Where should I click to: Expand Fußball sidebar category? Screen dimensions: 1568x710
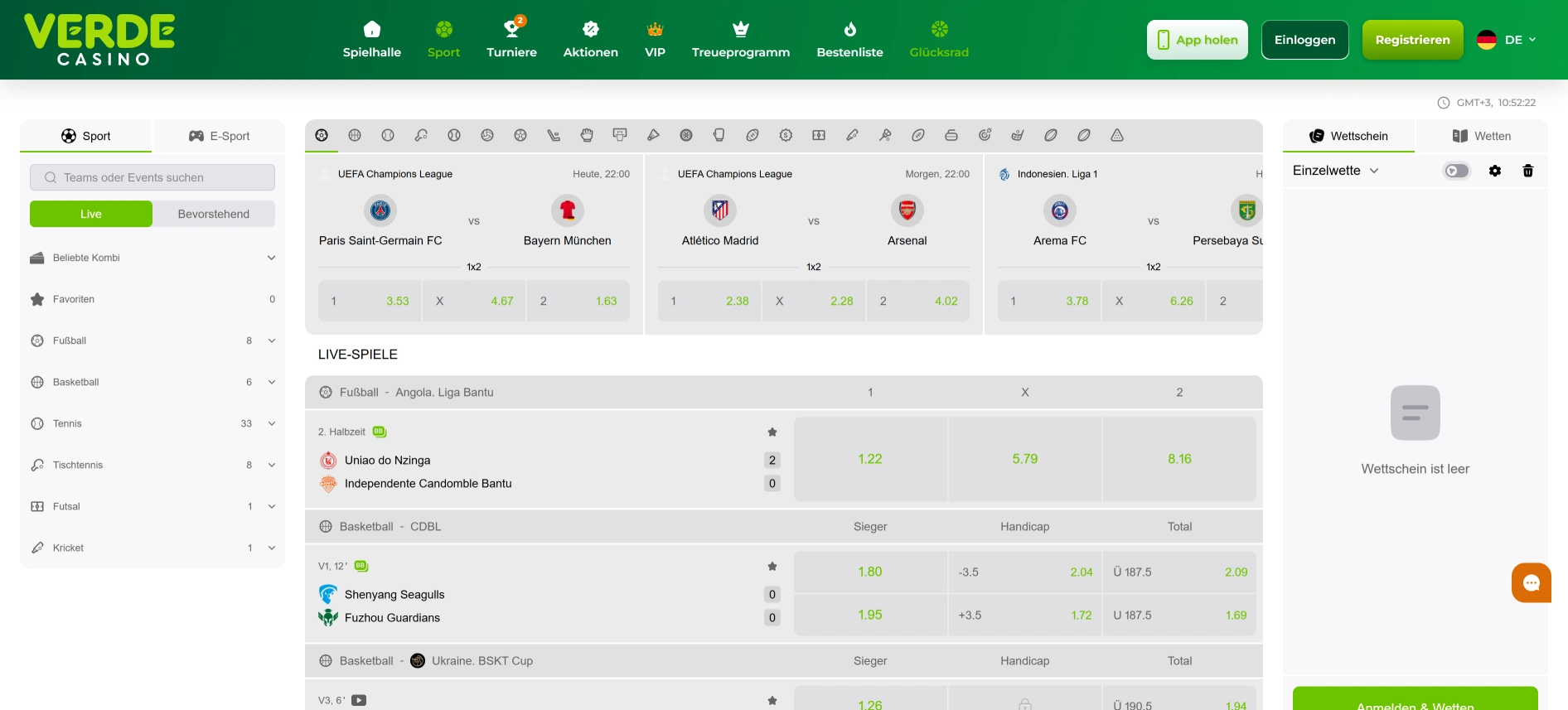(152, 341)
